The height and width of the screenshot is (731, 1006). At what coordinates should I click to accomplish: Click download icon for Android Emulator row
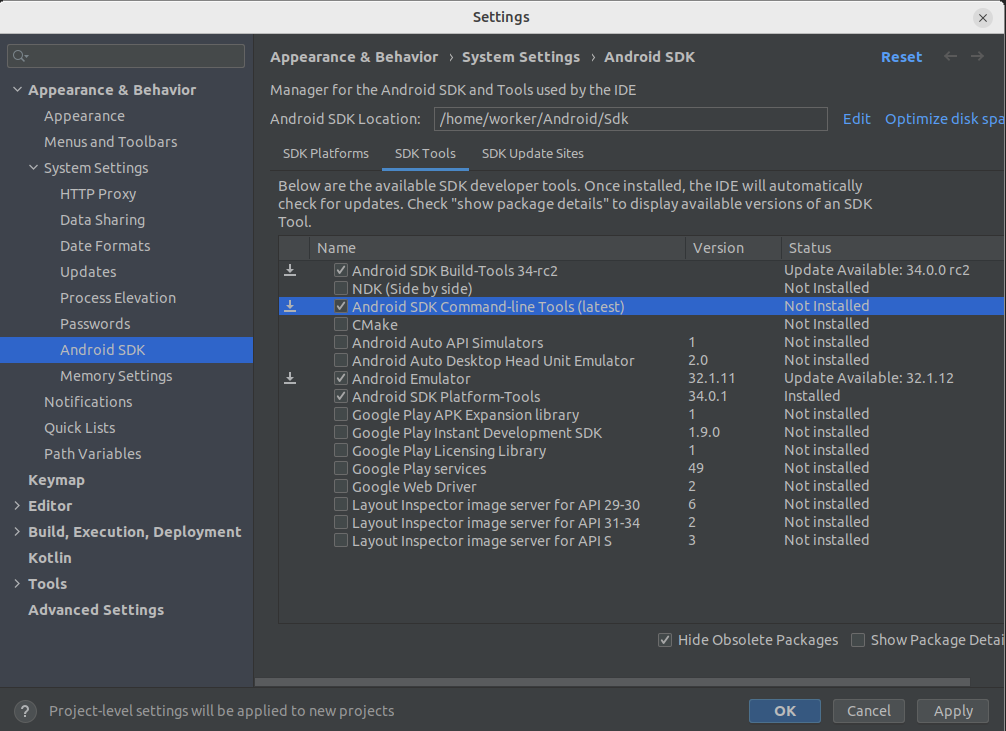290,378
